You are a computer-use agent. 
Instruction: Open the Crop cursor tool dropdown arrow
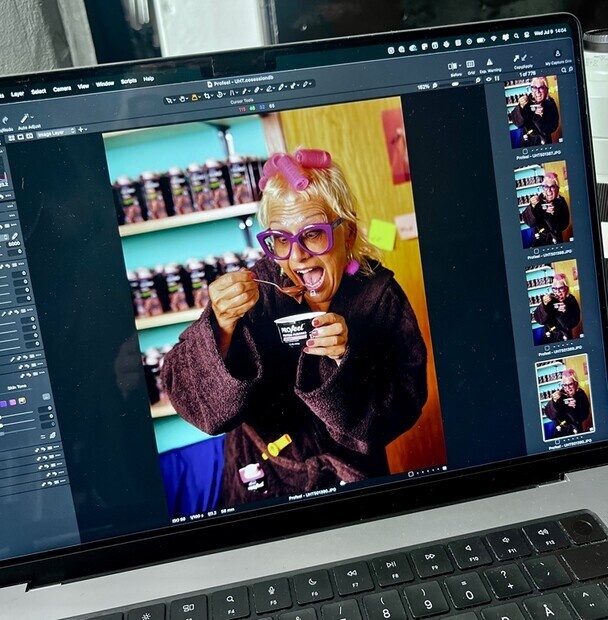point(213,95)
